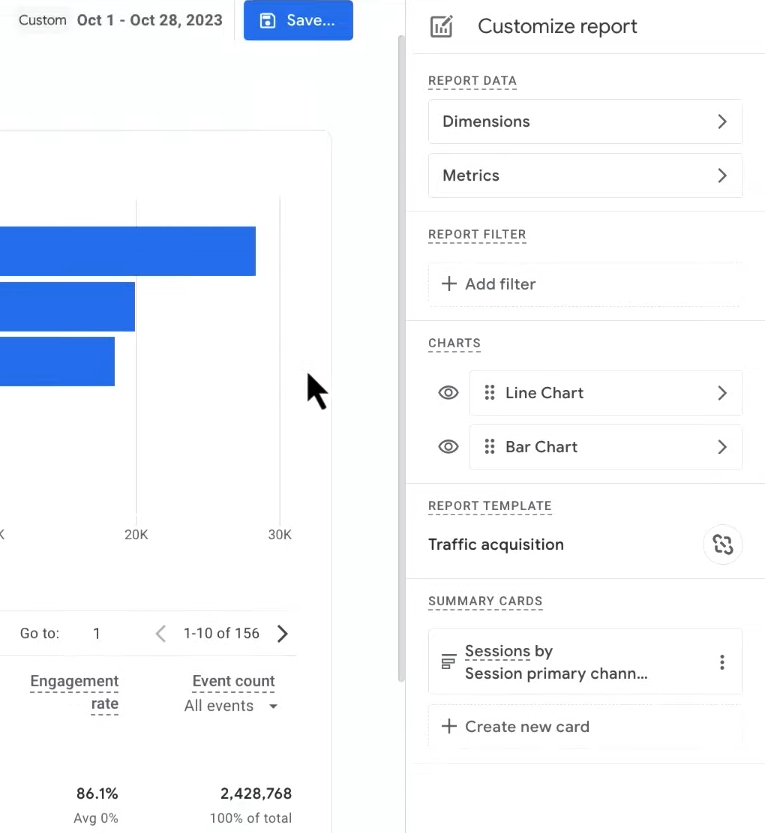Expand the Dimensions section

[585, 122]
